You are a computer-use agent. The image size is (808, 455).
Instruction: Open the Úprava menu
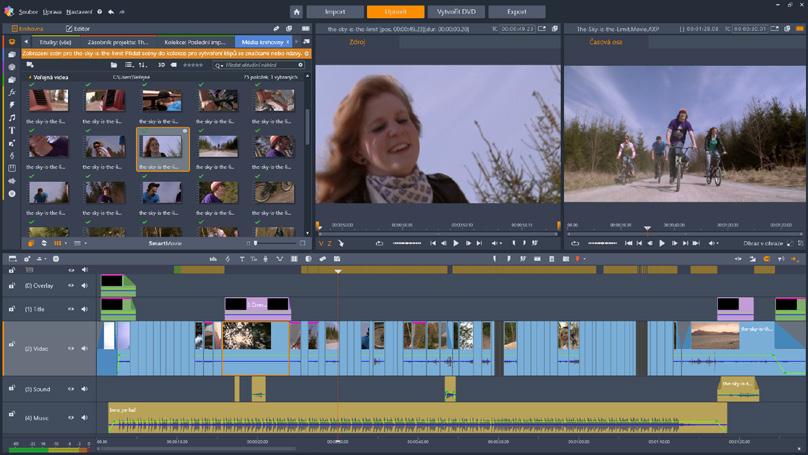52,11
